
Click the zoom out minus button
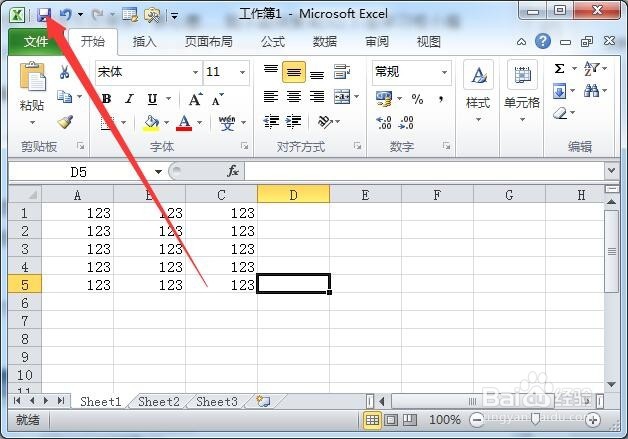(x=477, y=420)
